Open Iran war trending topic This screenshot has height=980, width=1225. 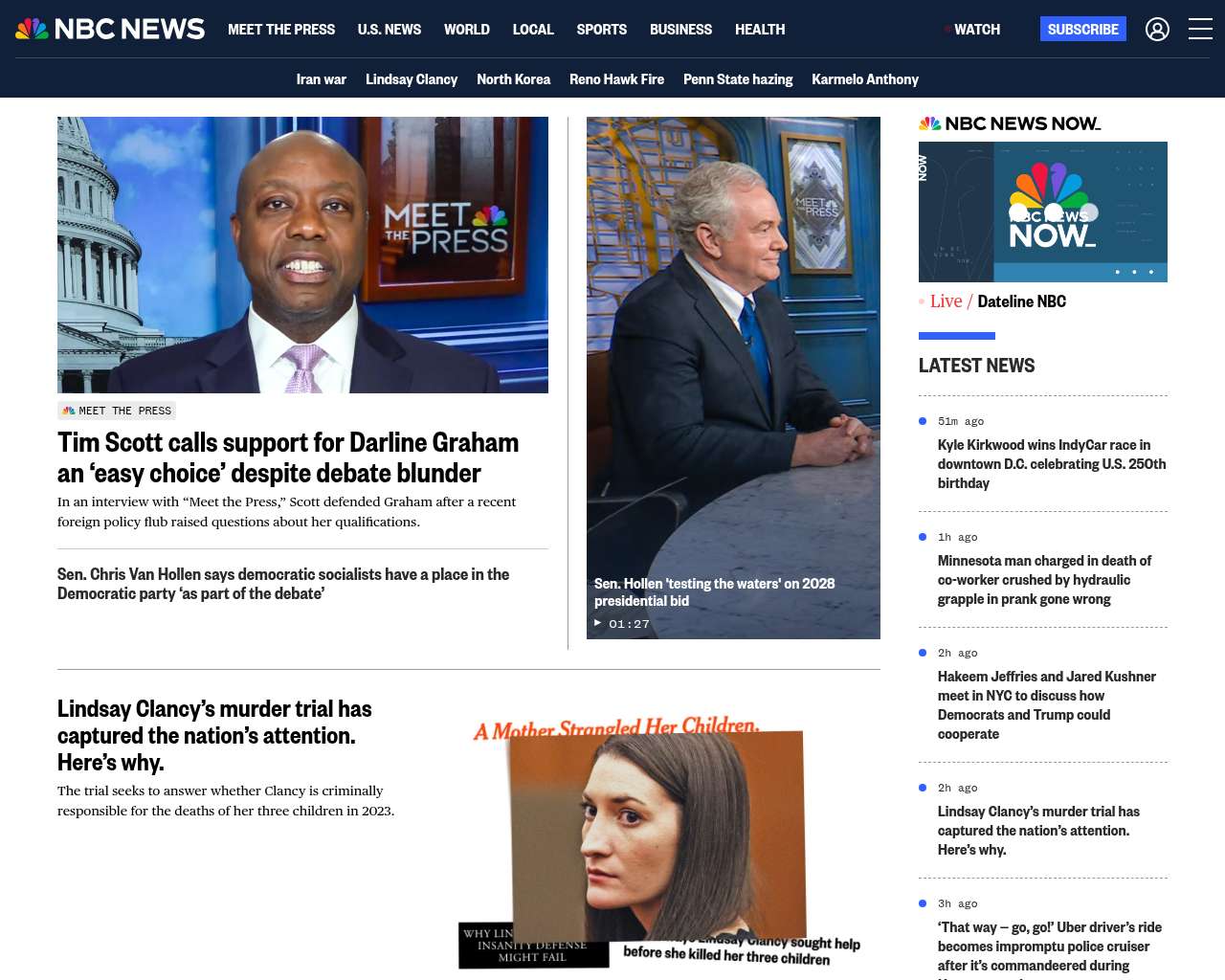[x=322, y=79]
